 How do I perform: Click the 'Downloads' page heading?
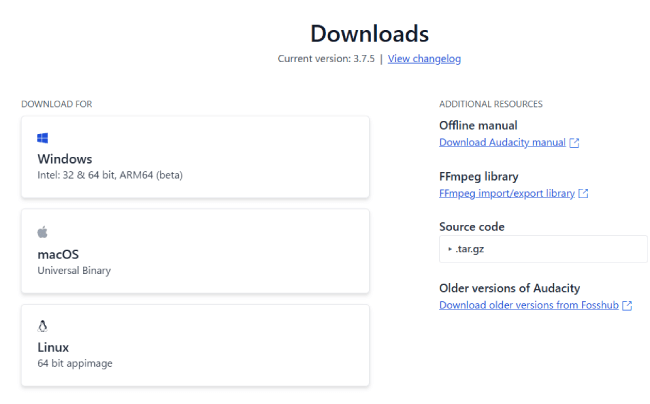coord(369,34)
